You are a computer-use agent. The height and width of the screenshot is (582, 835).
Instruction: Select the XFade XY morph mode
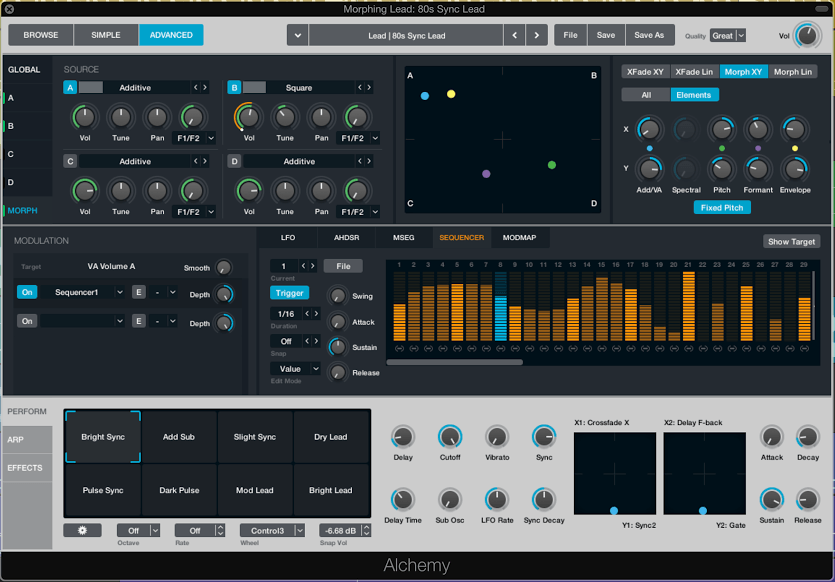pyautogui.click(x=645, y=72)
